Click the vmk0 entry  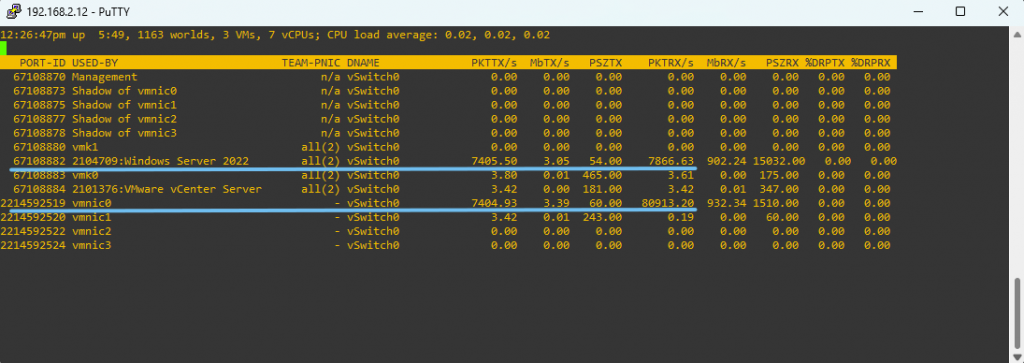85,175
